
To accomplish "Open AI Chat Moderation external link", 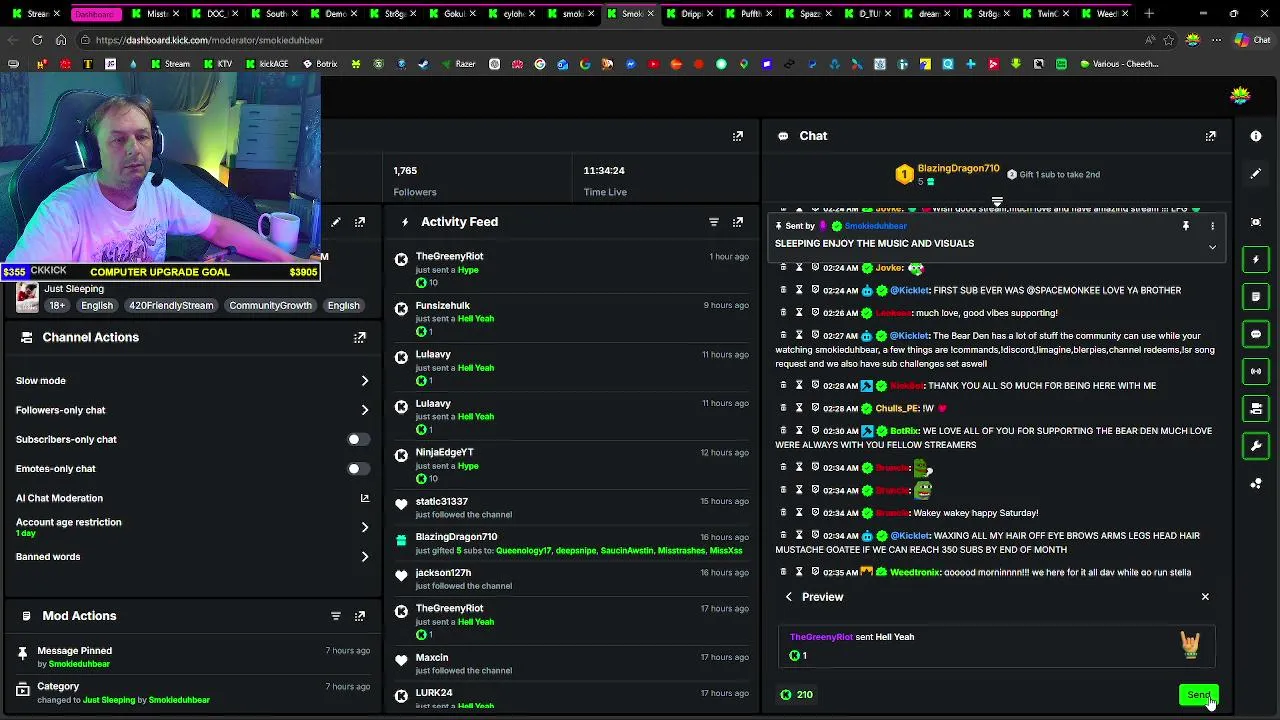I will (365, 498).
